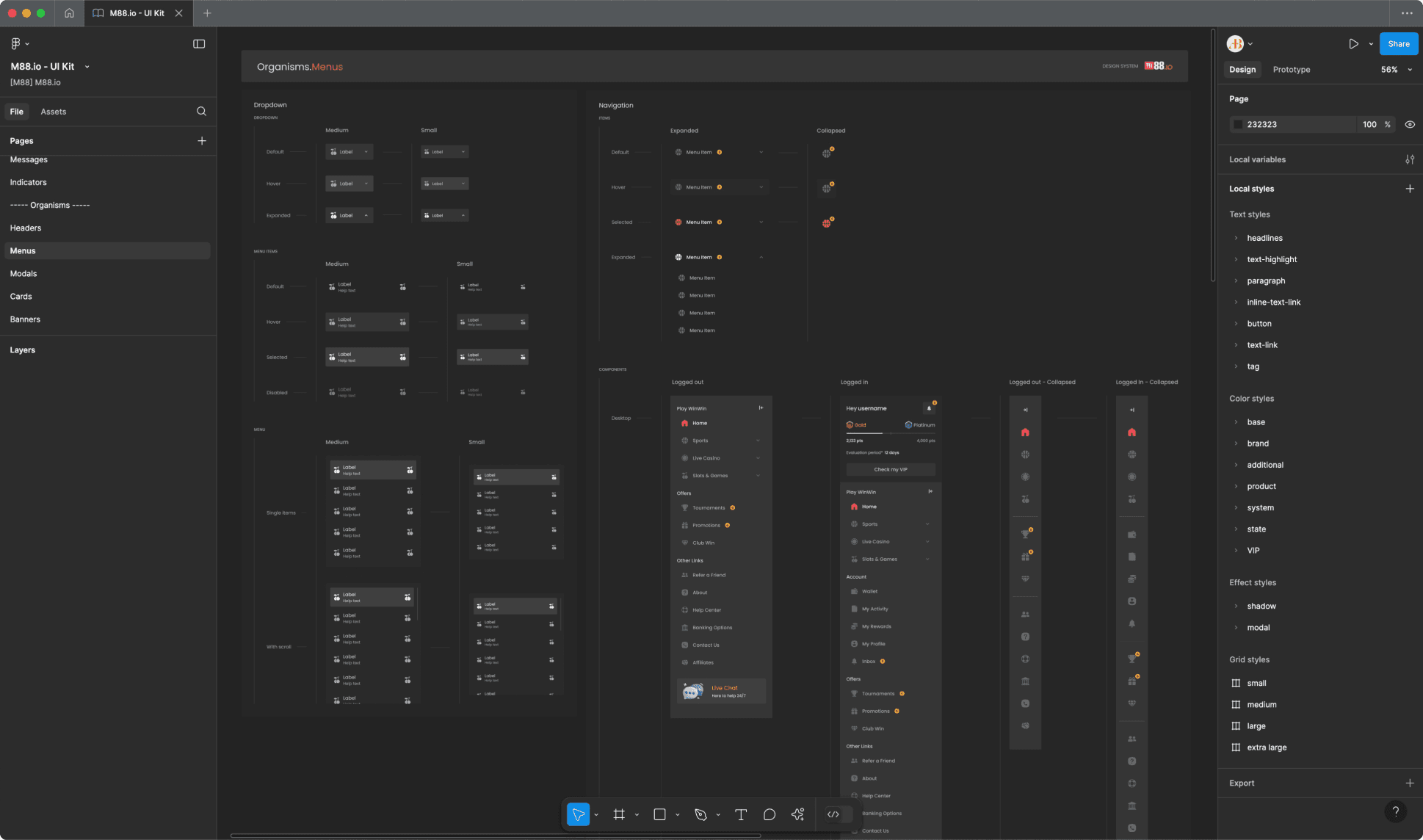Screen dimensions: 1423x840
Task: Toggle page background visibility eye icon
Action: point(1410,124)
